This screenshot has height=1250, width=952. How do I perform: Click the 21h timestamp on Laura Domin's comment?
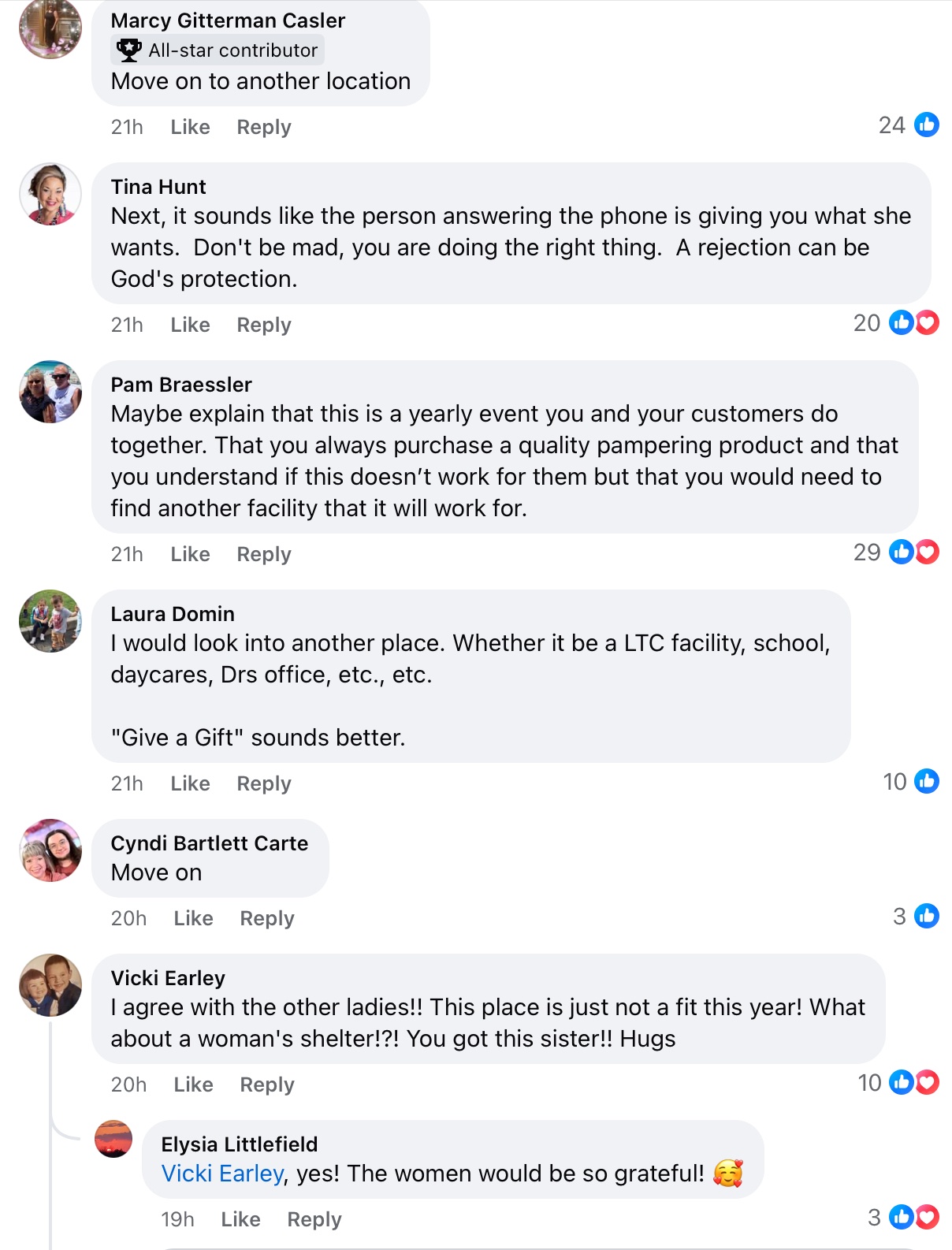click(127, 783)
